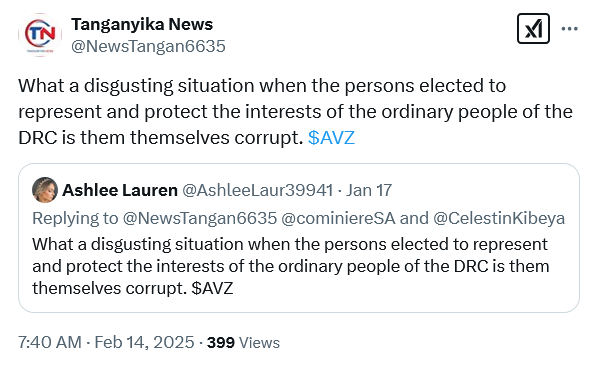Open the 7:40 AM Feb 14, 2025 timestamp
Viewport: 598px width, 366px height.
tap(106, 342)
